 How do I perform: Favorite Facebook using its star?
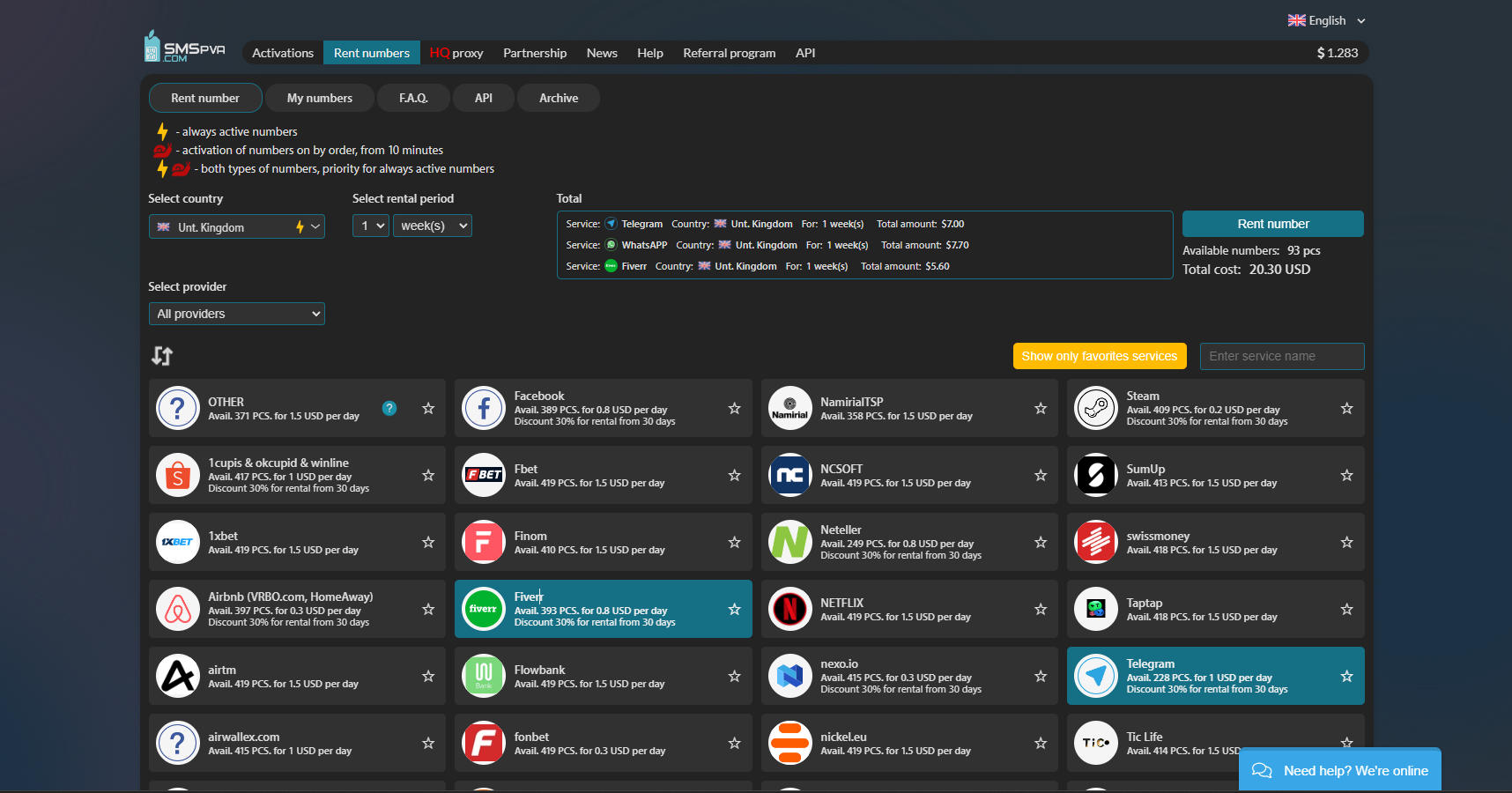tap(734, 408)
